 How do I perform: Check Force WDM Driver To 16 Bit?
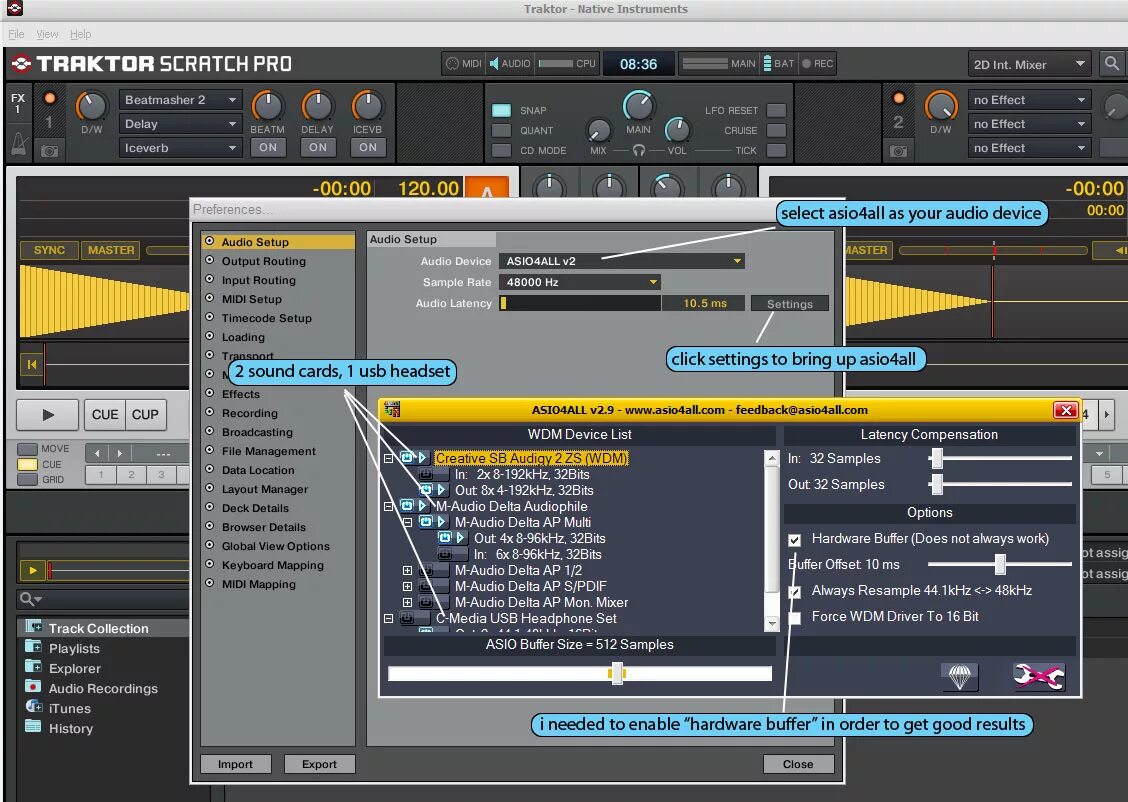point(794,617)
